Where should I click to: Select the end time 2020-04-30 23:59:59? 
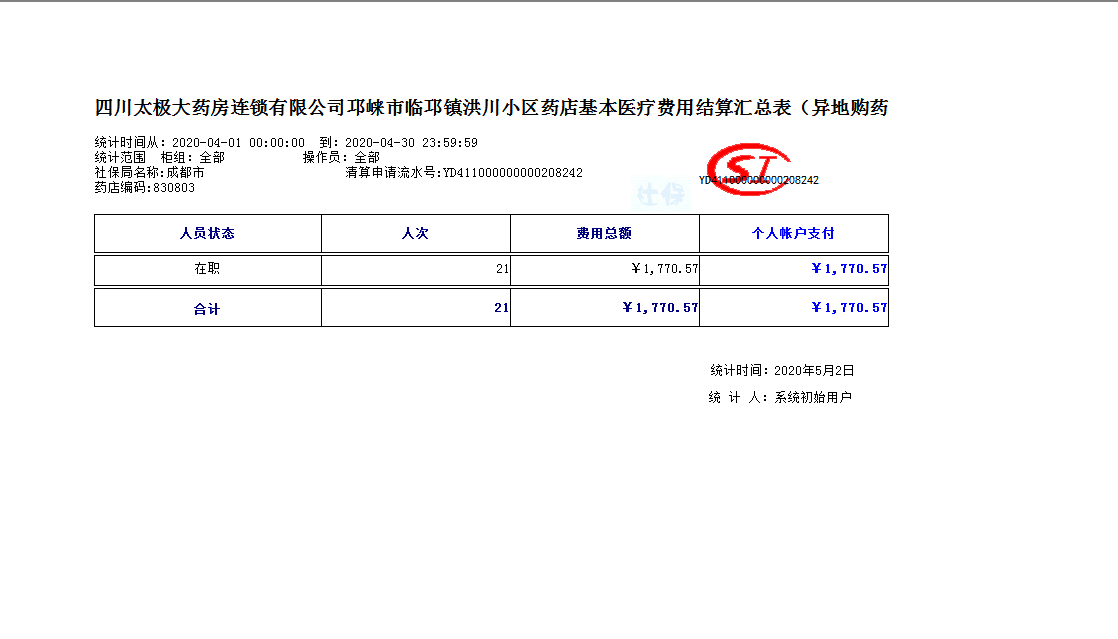click(x=411, y=143)
